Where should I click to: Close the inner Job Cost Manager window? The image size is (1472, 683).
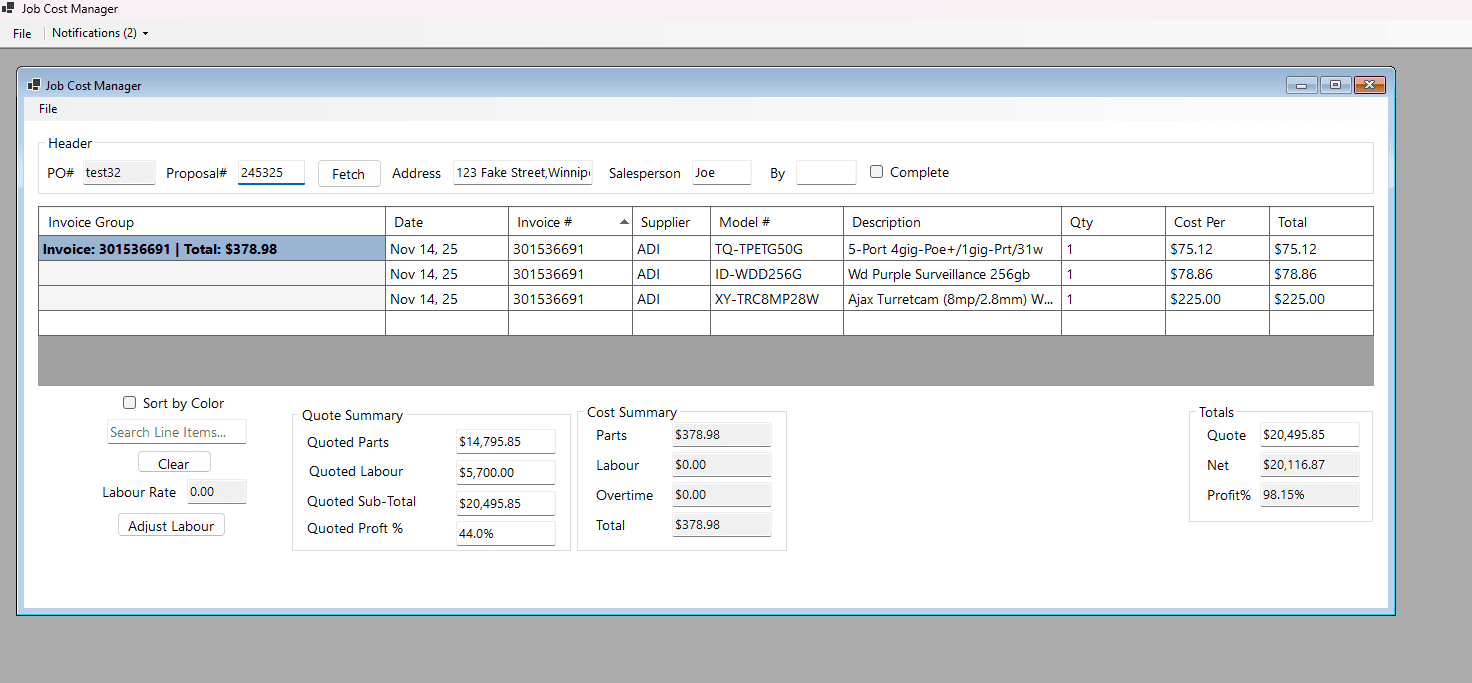tap(1369, 86)
